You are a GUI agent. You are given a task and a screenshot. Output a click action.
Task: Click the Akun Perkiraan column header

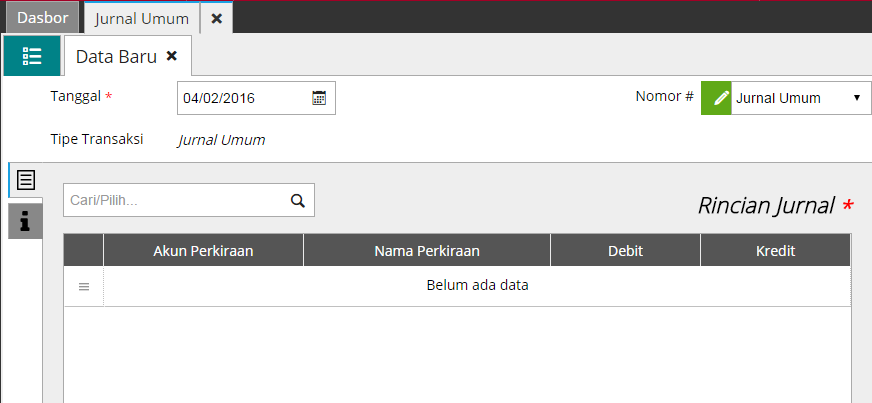[203, 250]
